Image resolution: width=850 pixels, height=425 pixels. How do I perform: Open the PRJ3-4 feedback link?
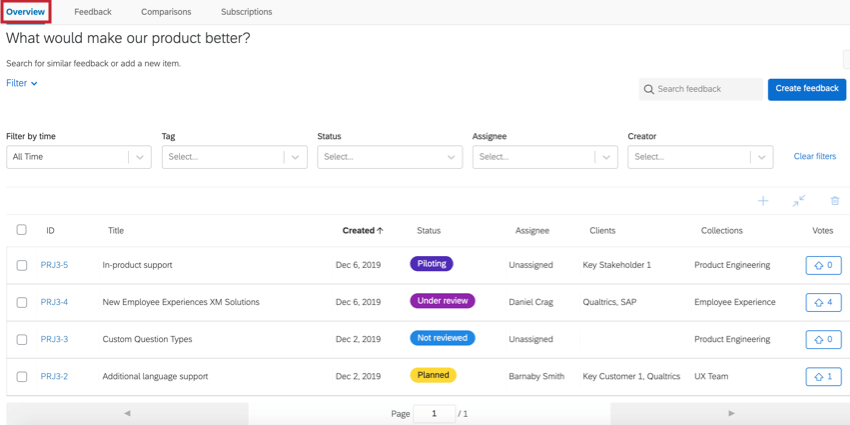pos(54,302)
